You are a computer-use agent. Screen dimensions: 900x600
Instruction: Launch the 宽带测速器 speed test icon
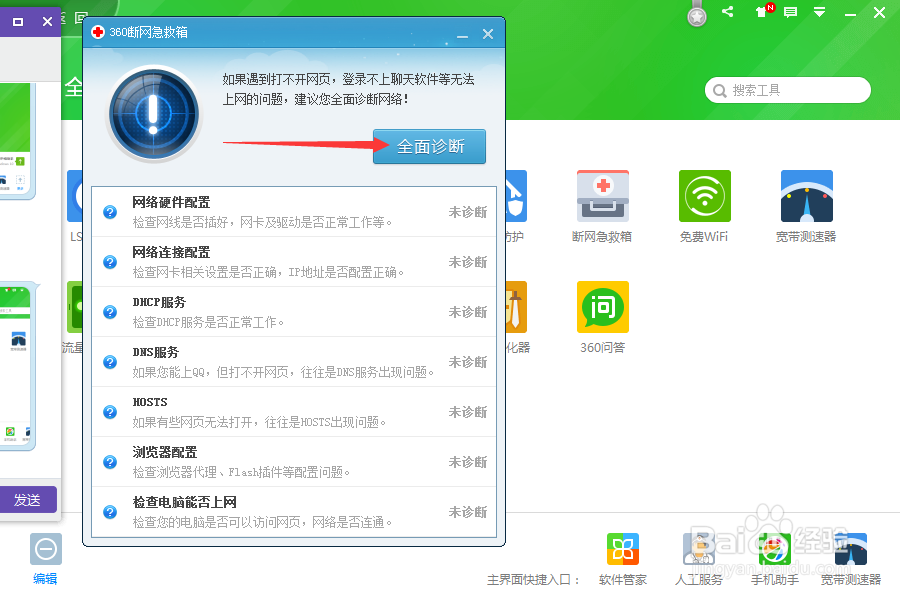click(x=806, y=196)
